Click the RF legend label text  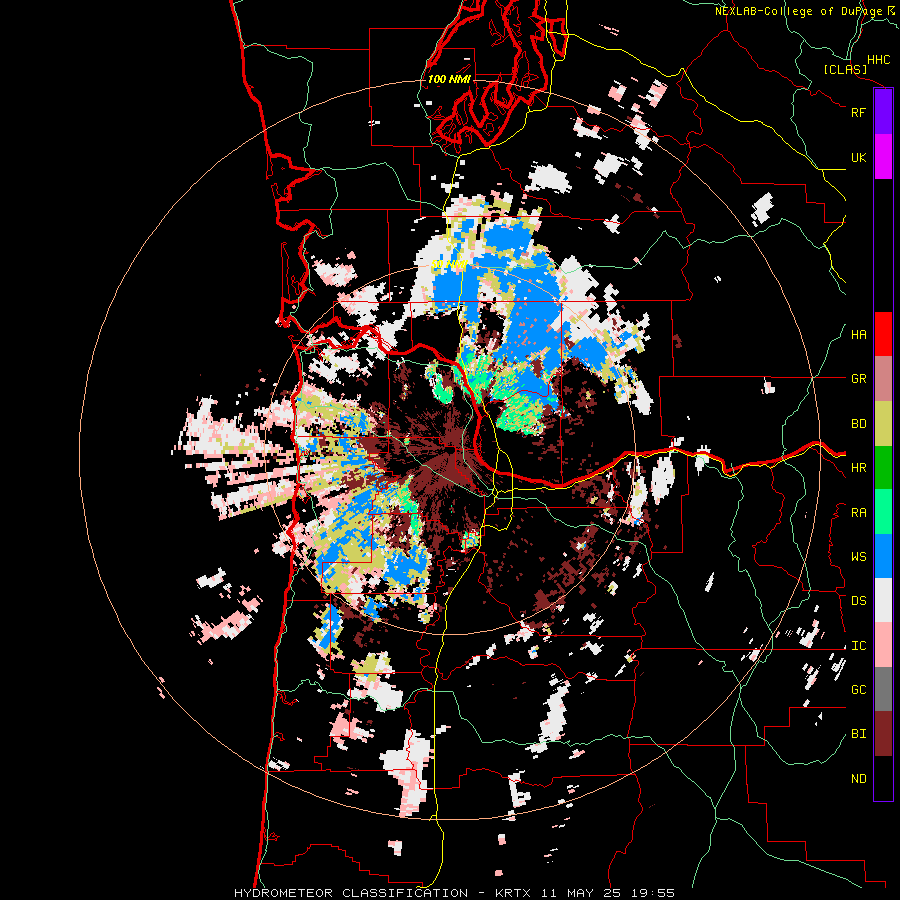[x=858, y=112]
